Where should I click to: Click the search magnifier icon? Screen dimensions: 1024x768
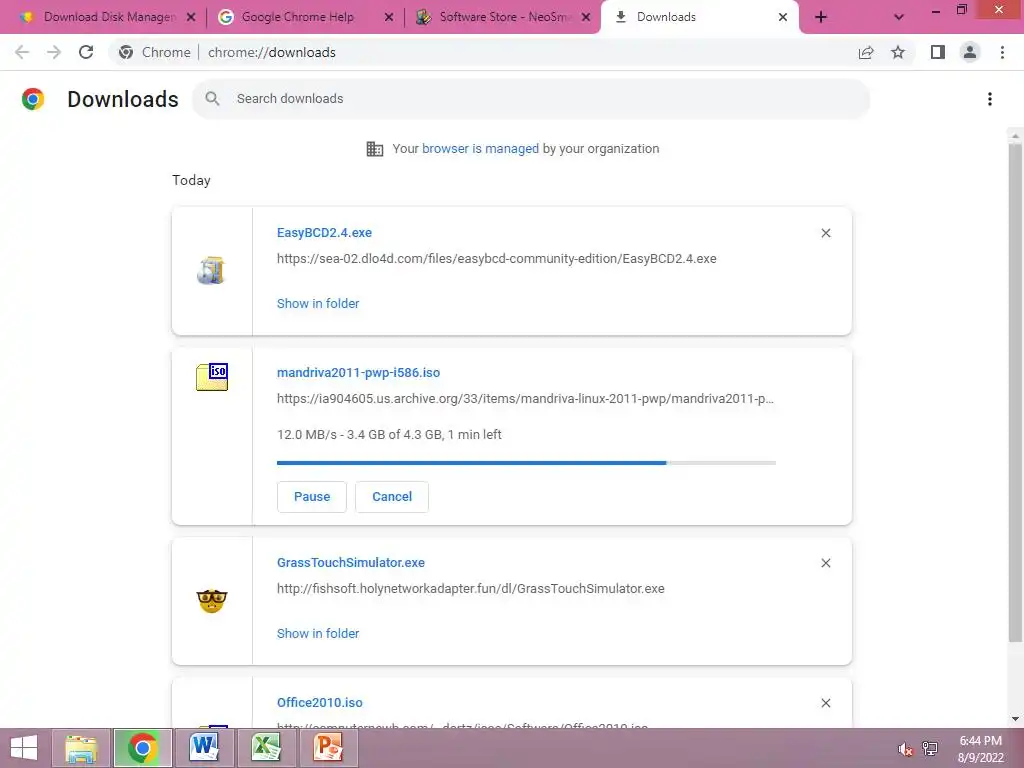(x=212, y=99)
